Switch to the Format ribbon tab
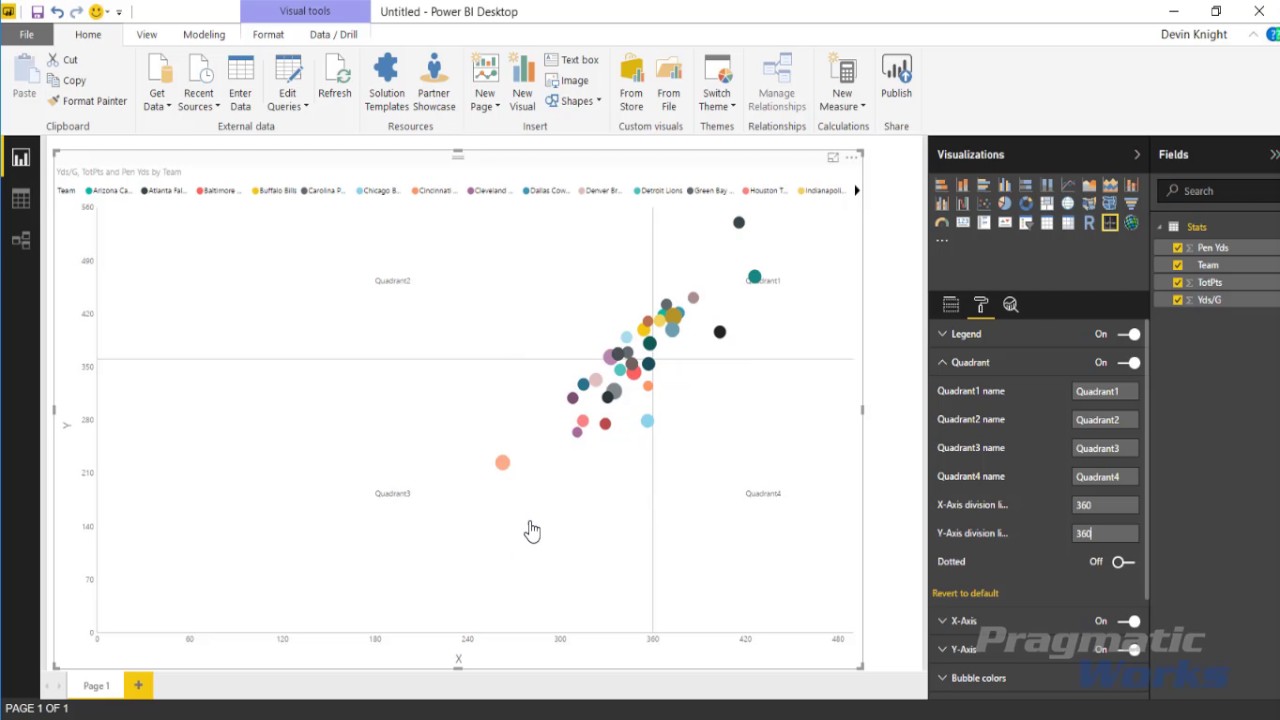This screenshot has width=1280, height=720. pos(268,34)
